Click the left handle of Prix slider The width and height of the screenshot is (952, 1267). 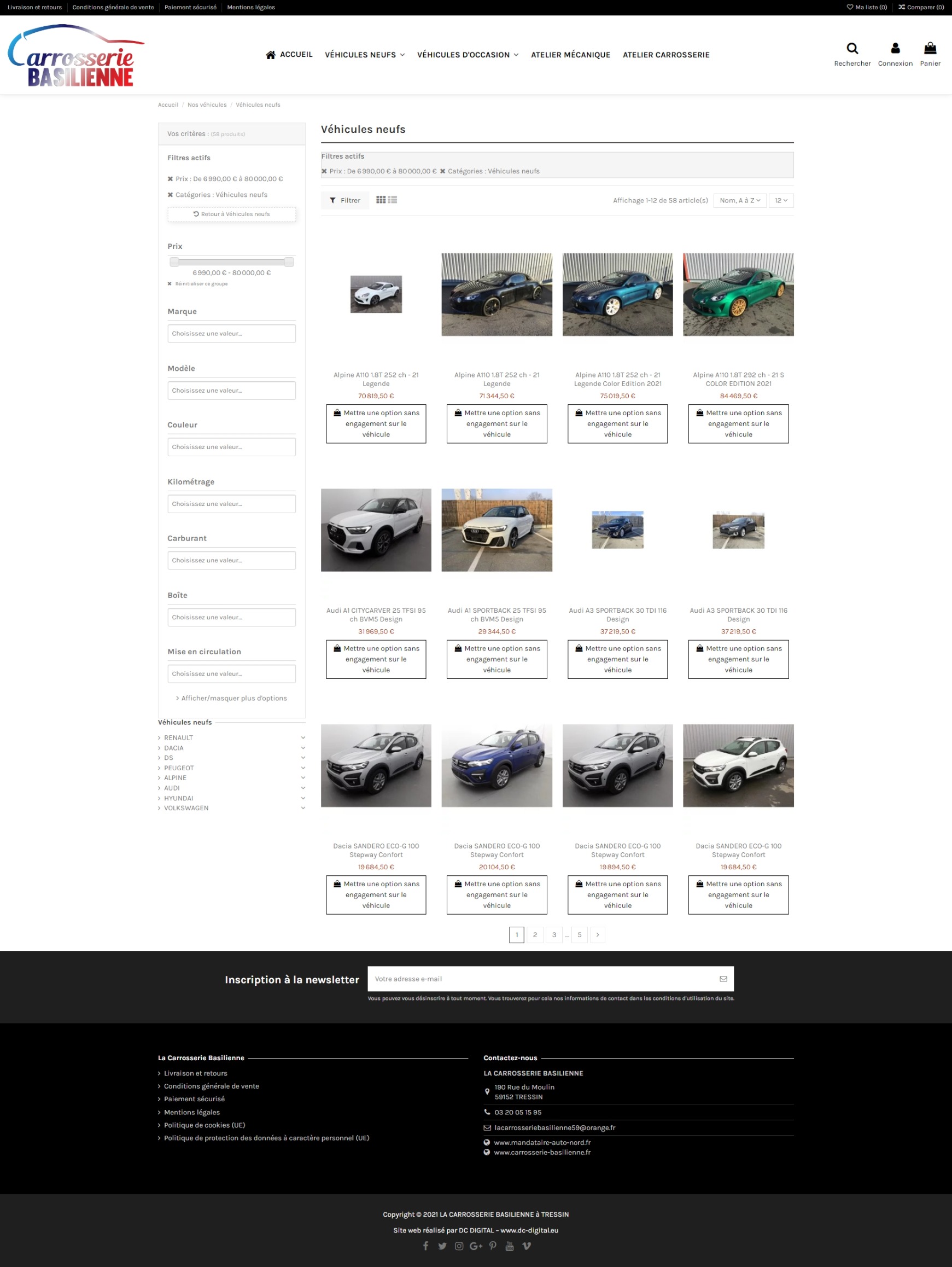174,263
